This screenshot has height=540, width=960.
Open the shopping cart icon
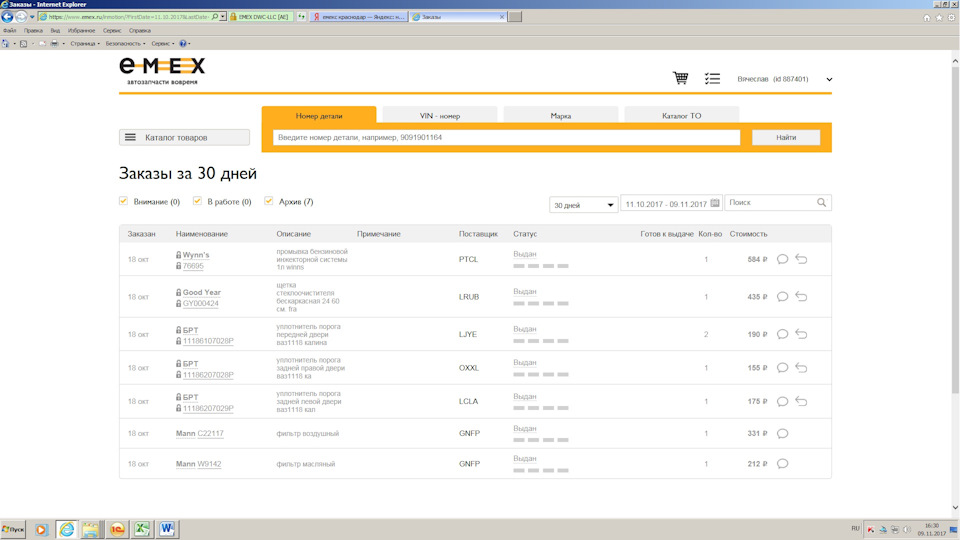[680, 78]
